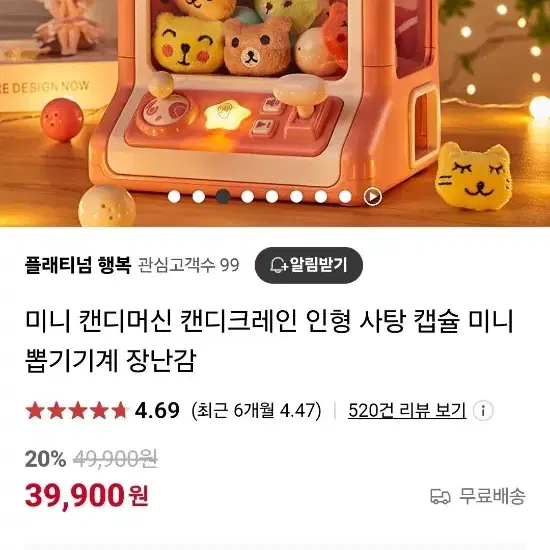Click the 39,900원 sale price

(87, 495)
